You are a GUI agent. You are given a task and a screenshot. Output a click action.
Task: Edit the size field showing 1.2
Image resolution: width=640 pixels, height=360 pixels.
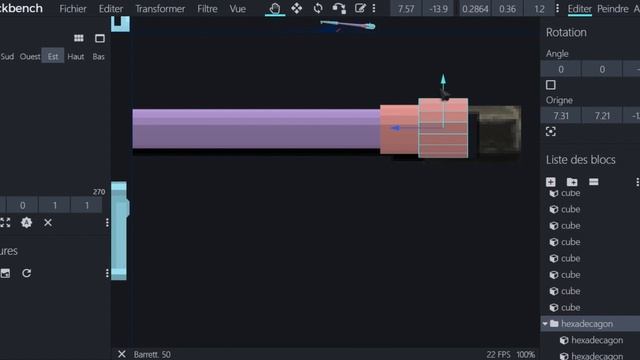tap(539, 9)
